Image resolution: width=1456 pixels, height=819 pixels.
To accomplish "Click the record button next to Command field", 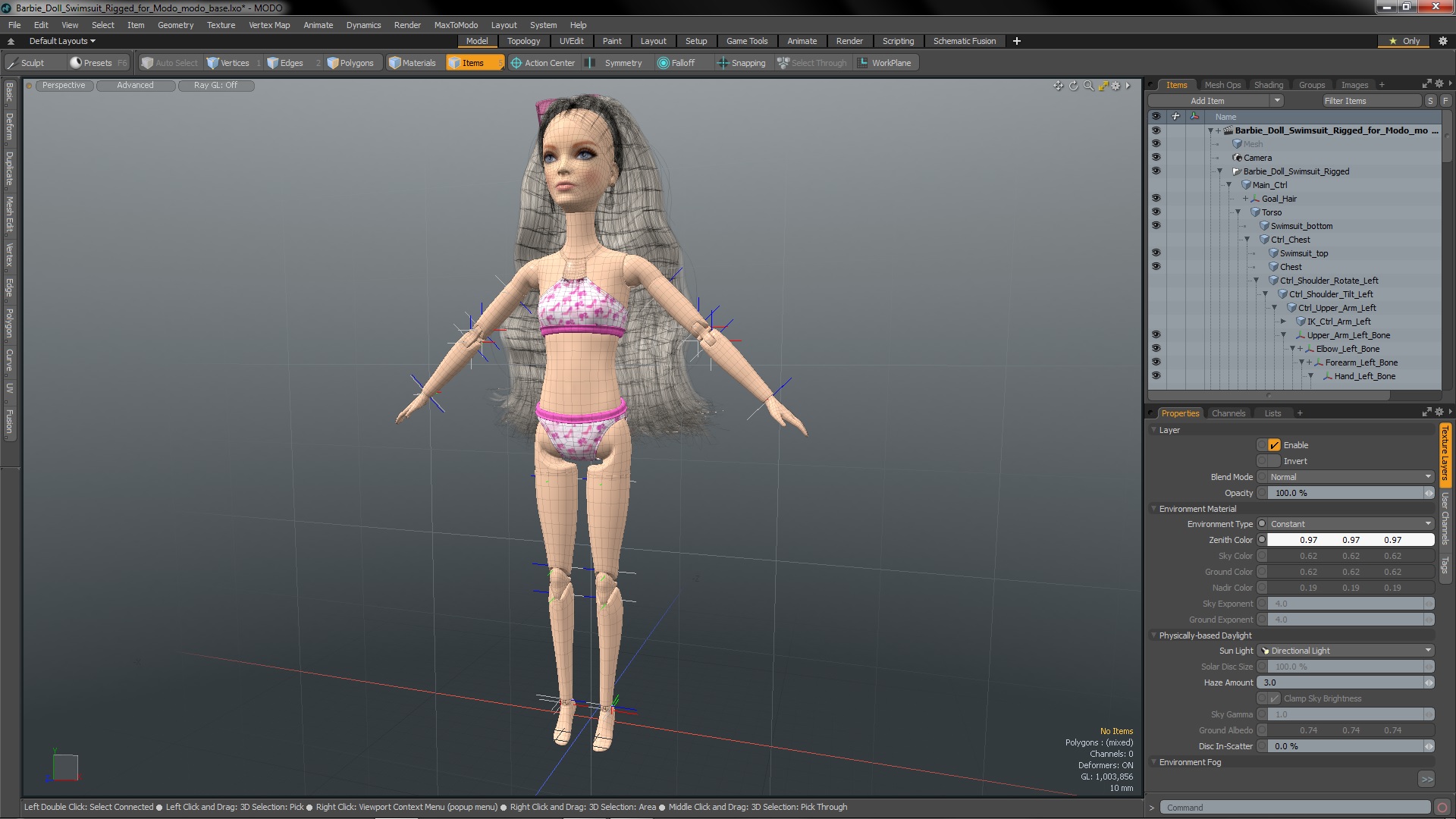I will point(1442,808).
